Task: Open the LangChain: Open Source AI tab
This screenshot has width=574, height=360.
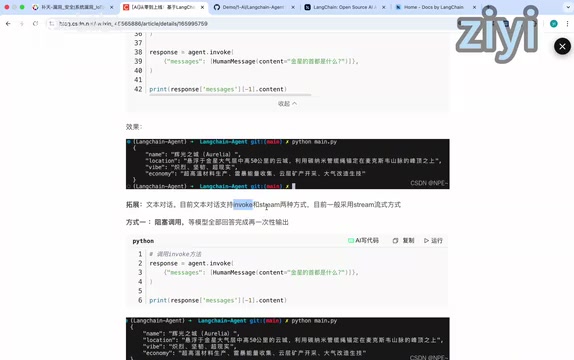Action: point(344,7)
